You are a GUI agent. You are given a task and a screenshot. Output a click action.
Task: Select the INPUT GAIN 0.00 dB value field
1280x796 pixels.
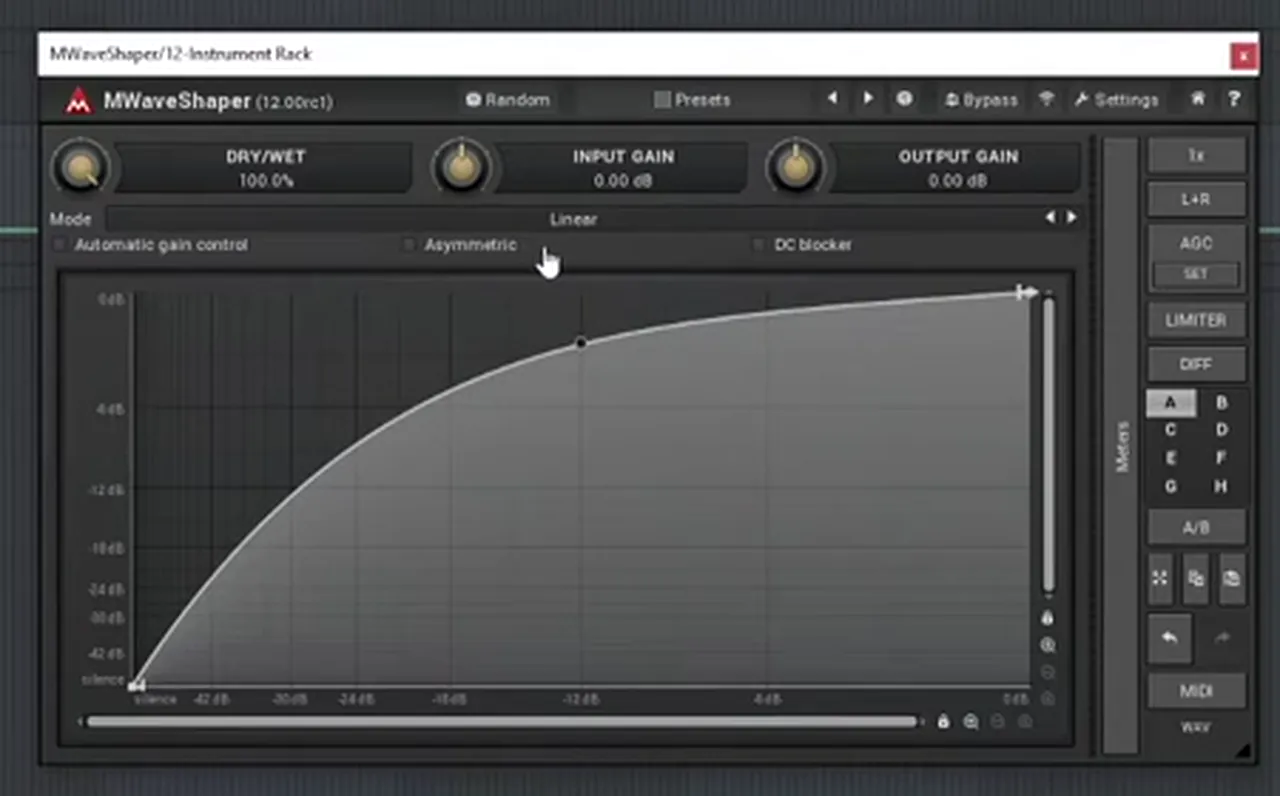pos(623,168)
